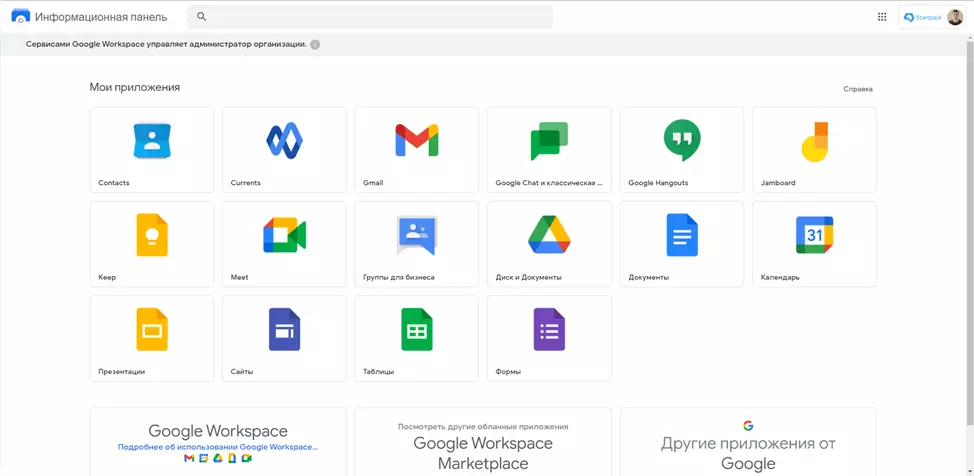Click the Таблицы label text
974x476 pixels.
pos(378,372)
